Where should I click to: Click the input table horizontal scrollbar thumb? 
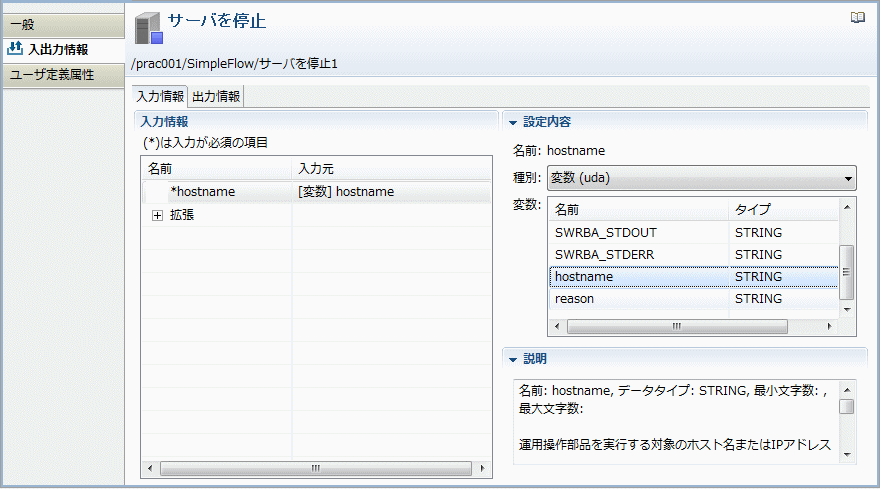click(316, 468)
